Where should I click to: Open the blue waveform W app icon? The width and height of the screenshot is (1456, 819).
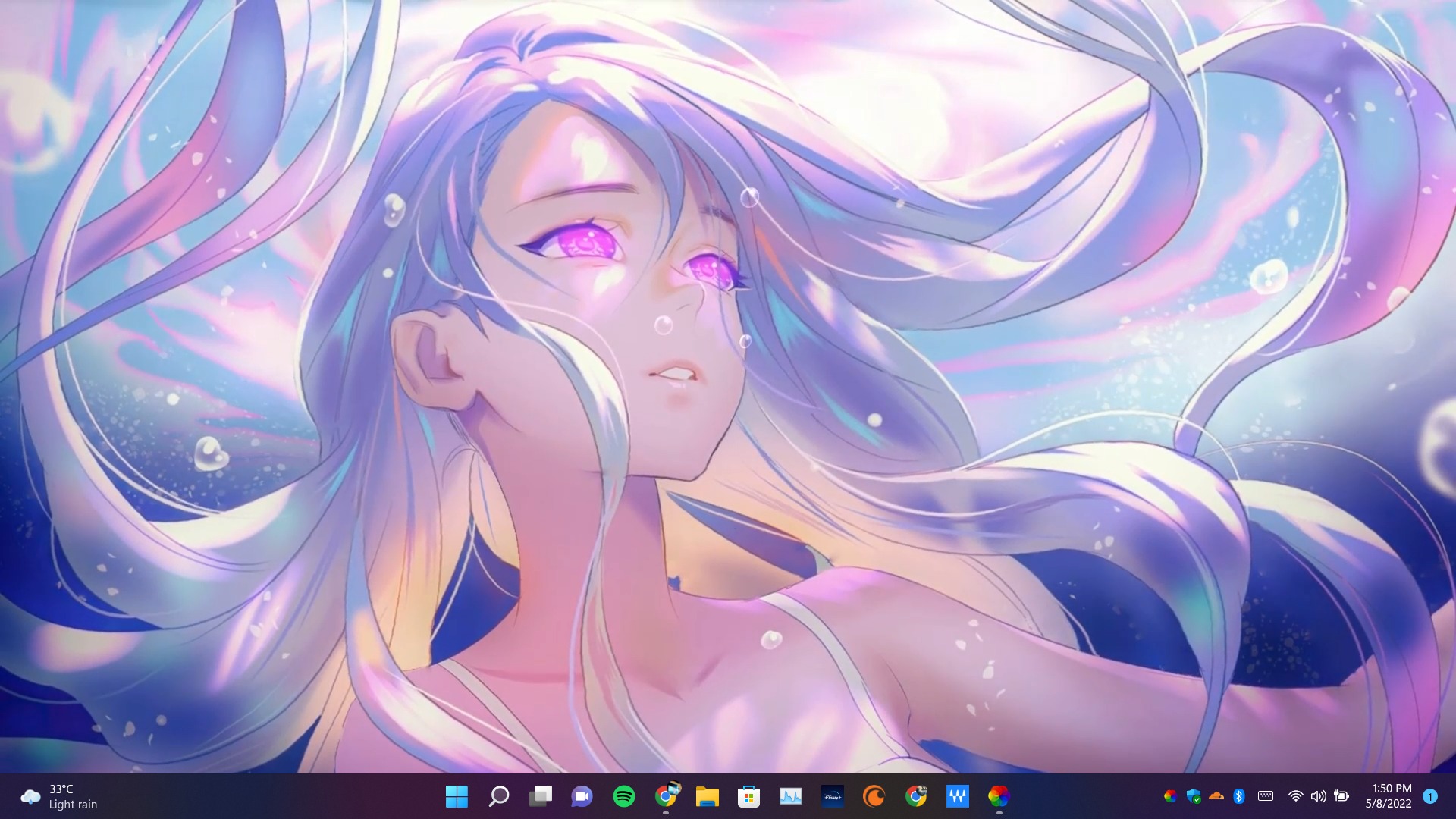[x=957, y=796]
